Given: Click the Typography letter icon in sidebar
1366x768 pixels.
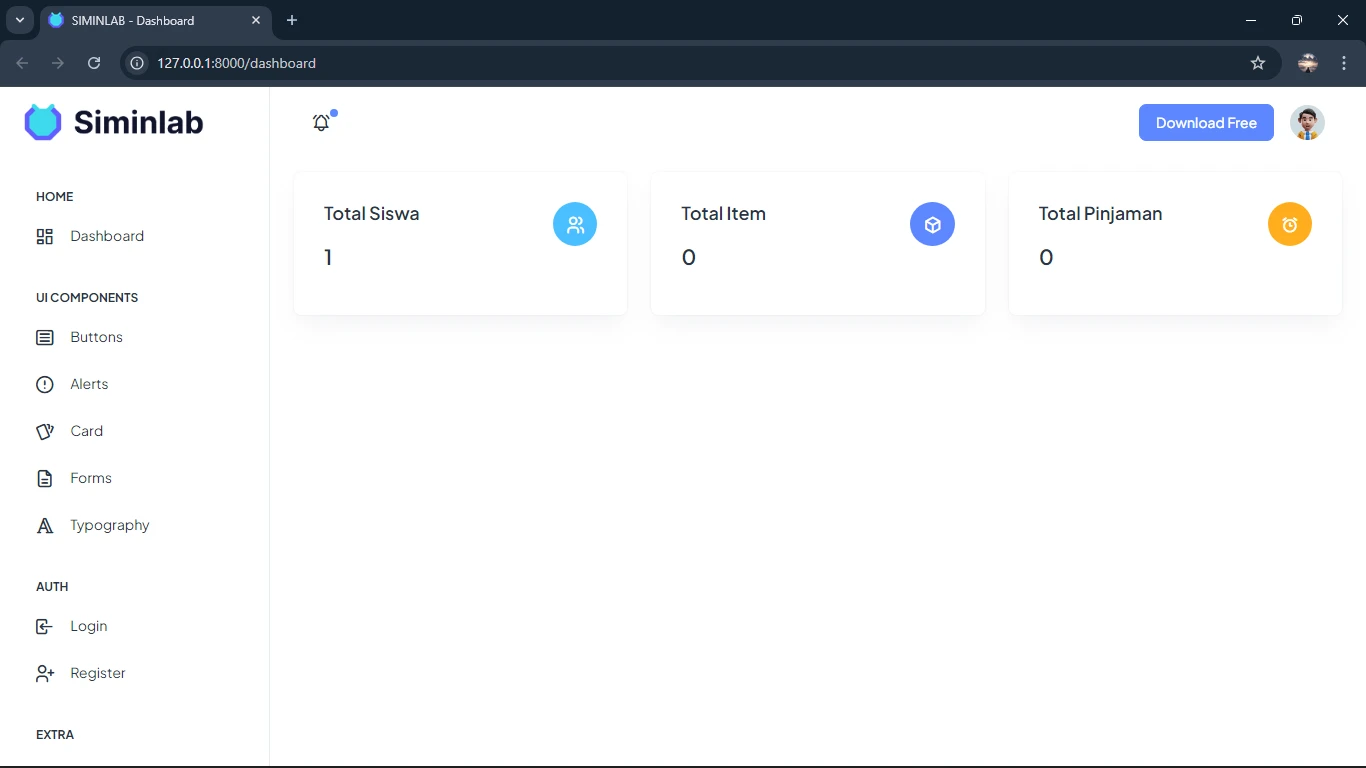Looking at the screenshot, I should pos(45,526).
